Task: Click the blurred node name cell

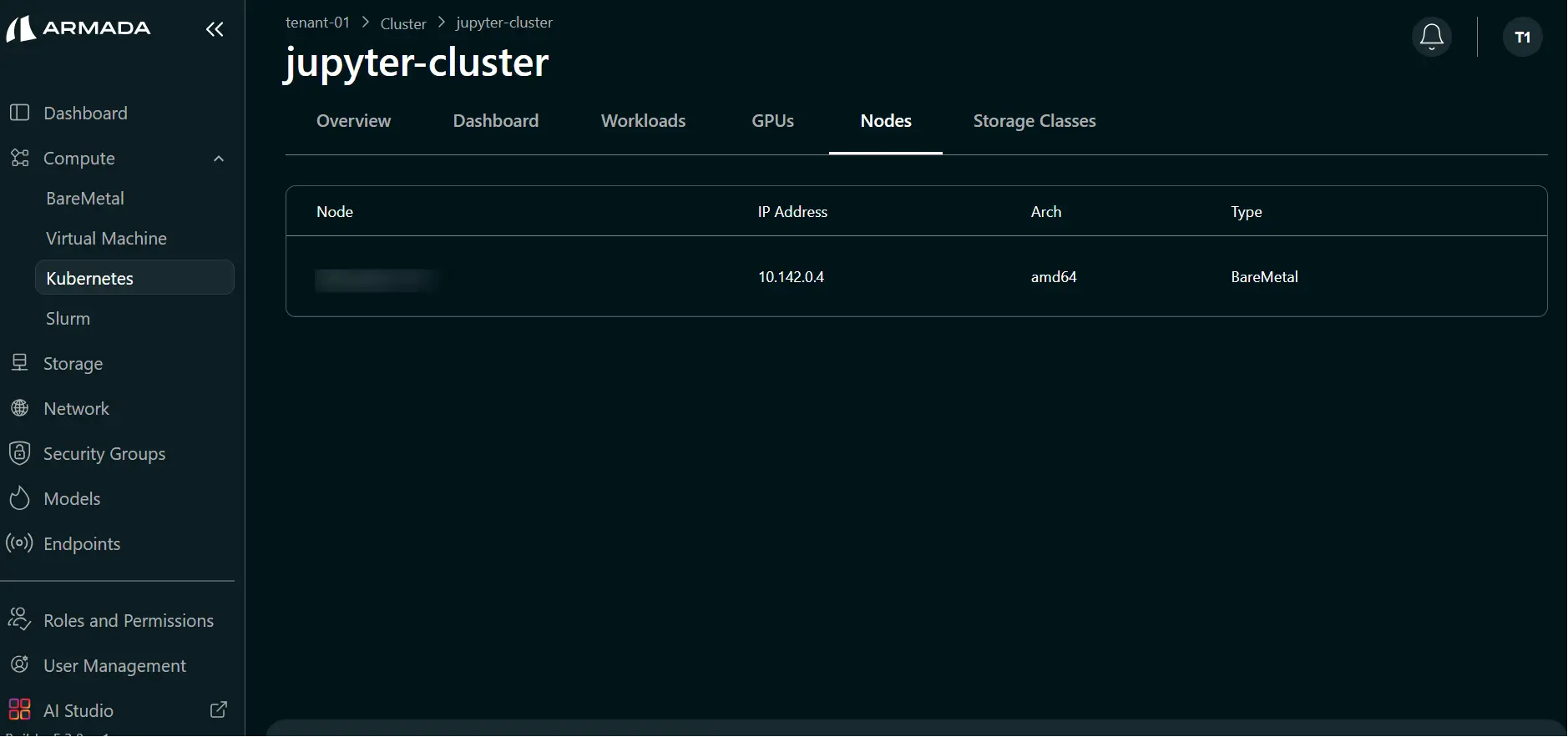Action: (377, 280)
